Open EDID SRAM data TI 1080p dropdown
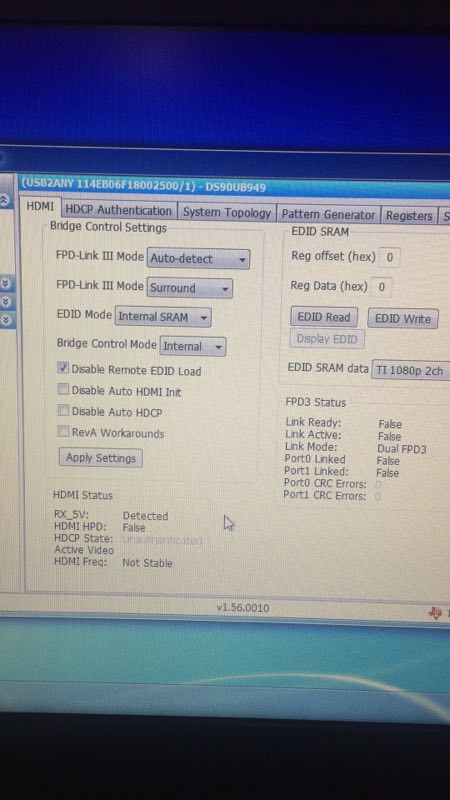 pos(411,370)
